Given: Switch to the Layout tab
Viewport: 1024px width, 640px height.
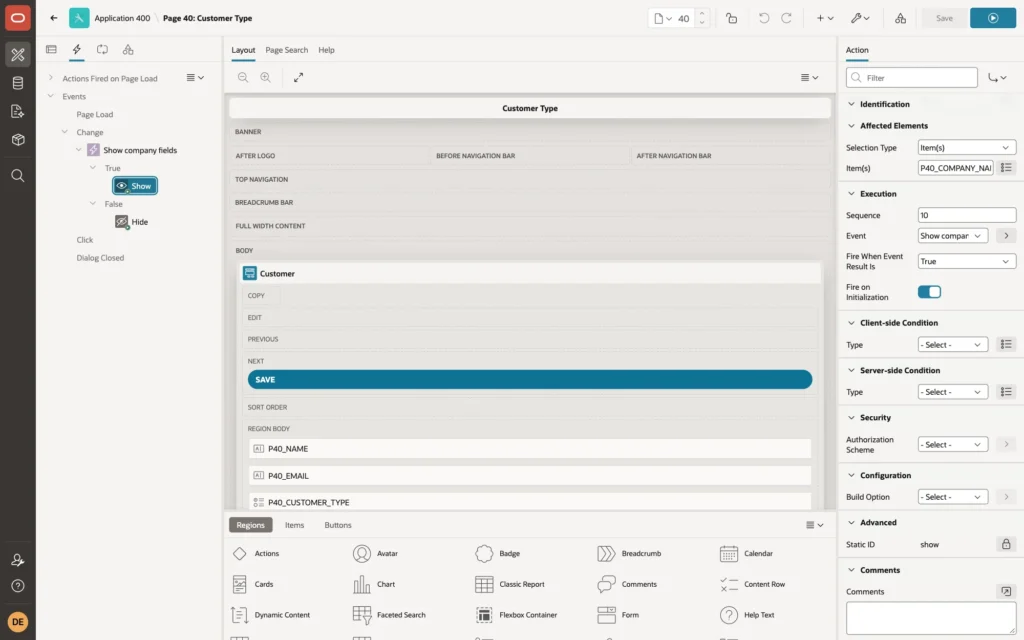Looking at the screenshot, I should click(x=243, y=50).
